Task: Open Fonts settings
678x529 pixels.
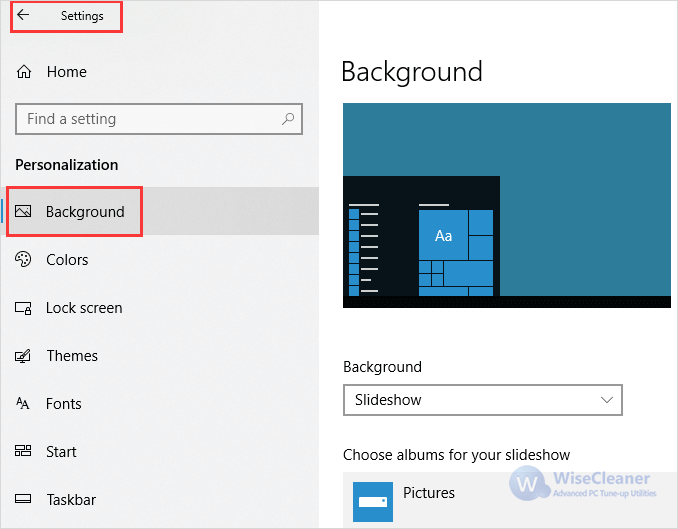Action: 64,404
